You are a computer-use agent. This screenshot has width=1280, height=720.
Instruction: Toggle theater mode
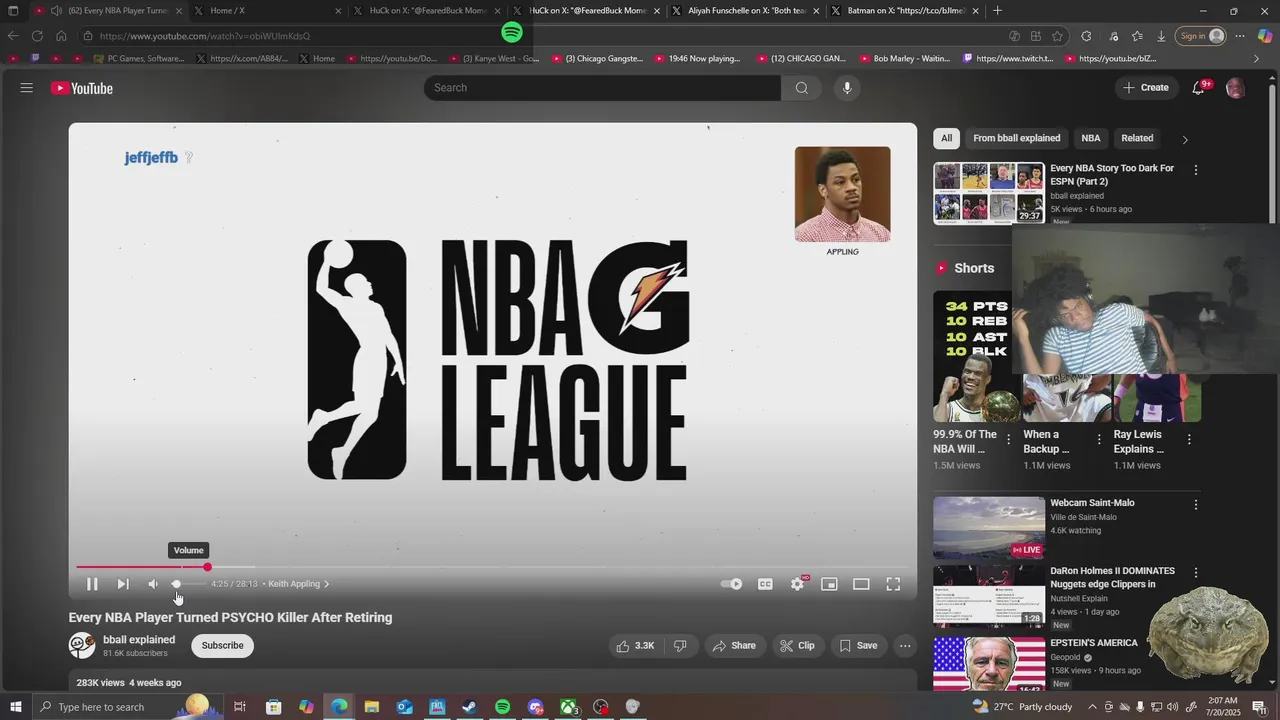pyautogui.click(x=861, y=584)
